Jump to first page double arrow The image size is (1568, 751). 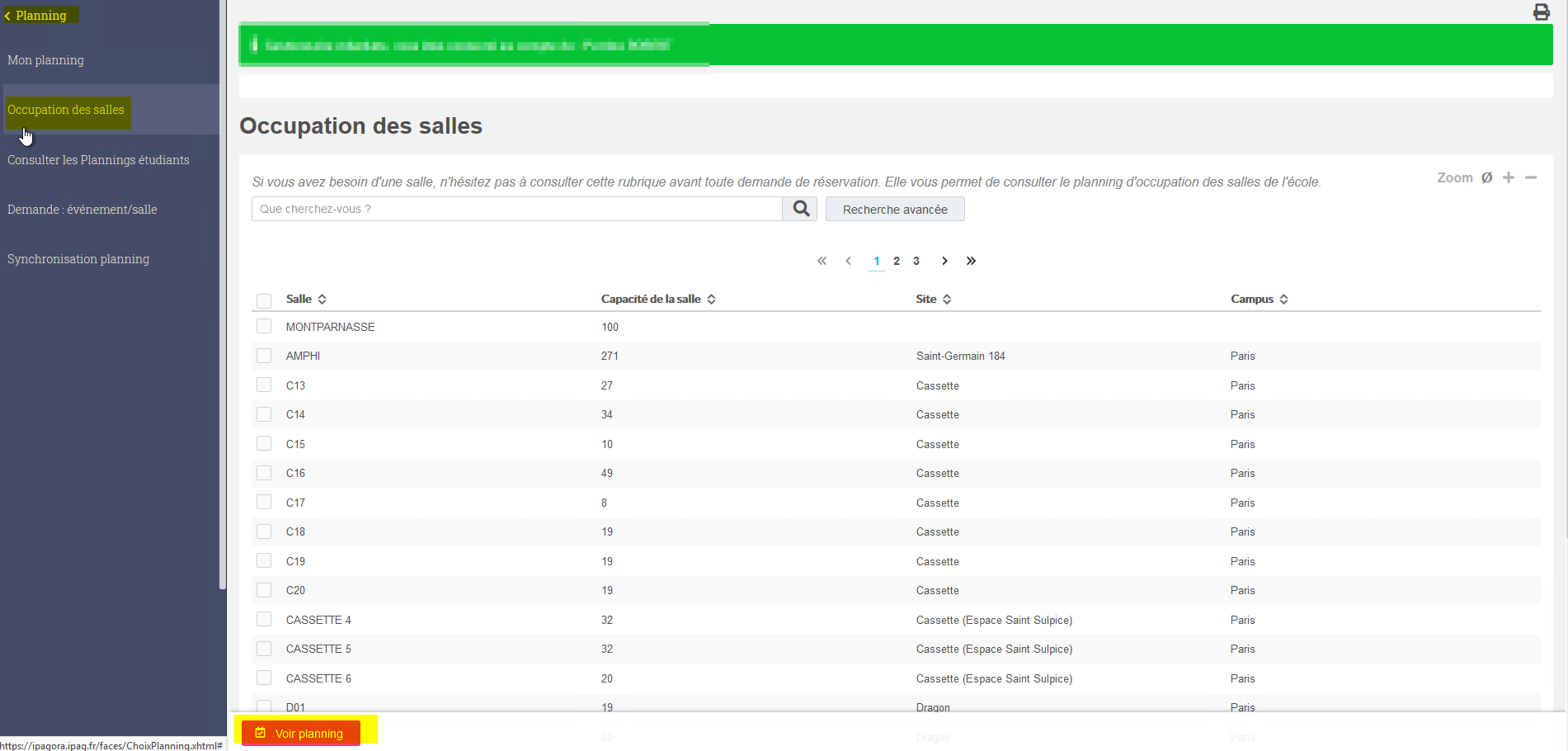[822, 261]
